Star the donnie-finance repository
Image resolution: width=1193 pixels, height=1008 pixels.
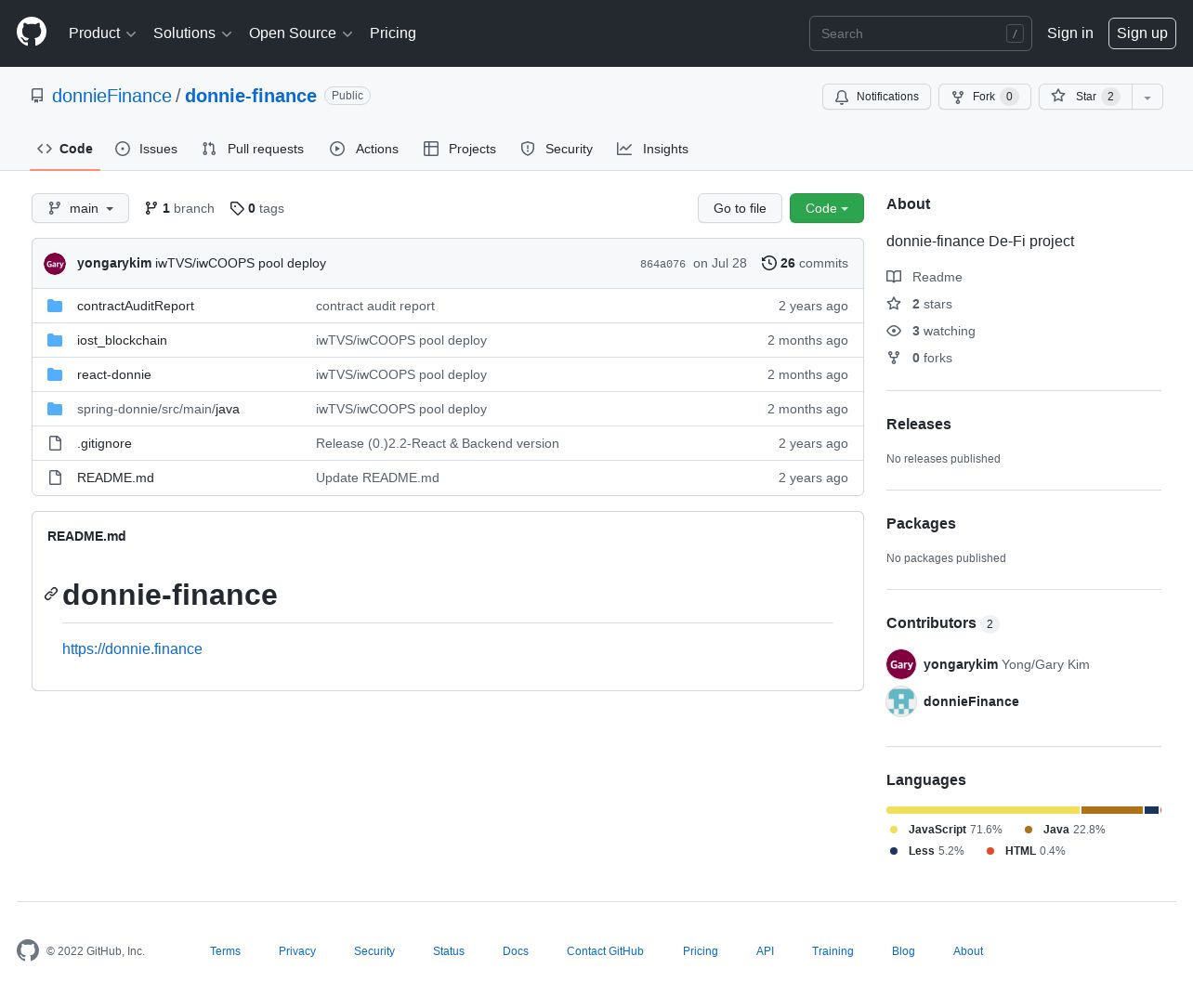[1085, 97]
